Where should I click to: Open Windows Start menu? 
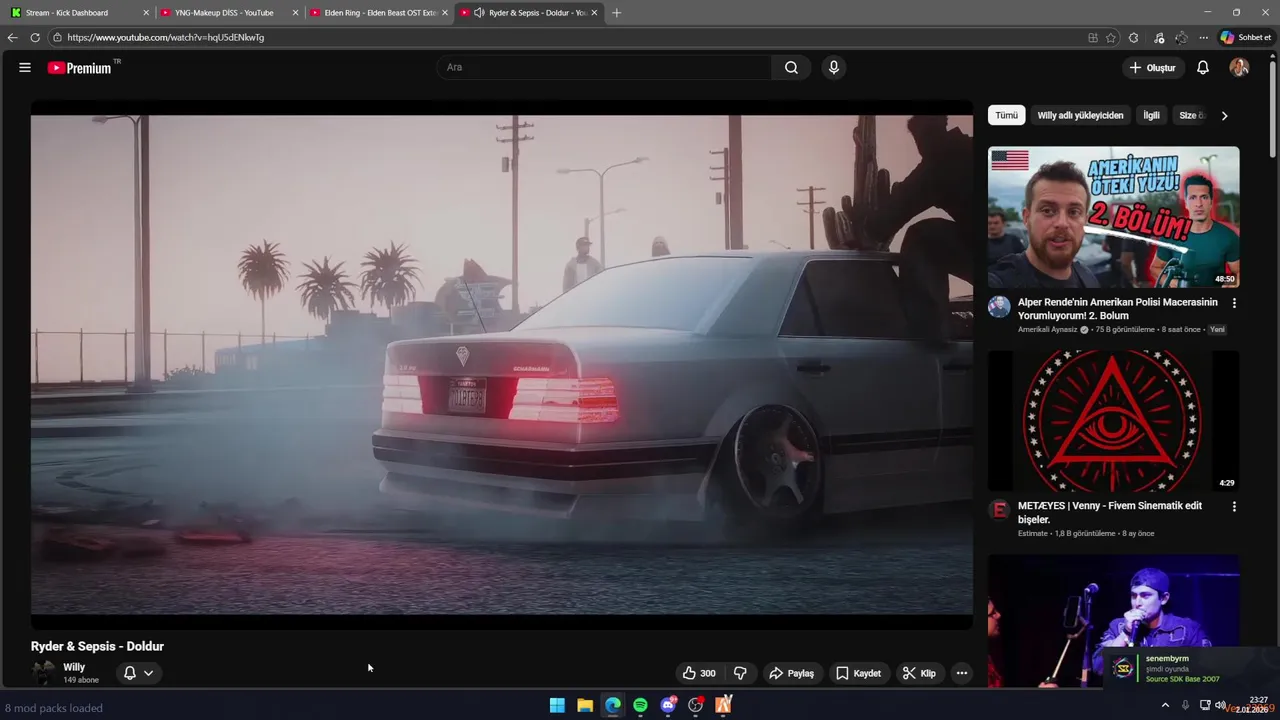tap(557, 705)
